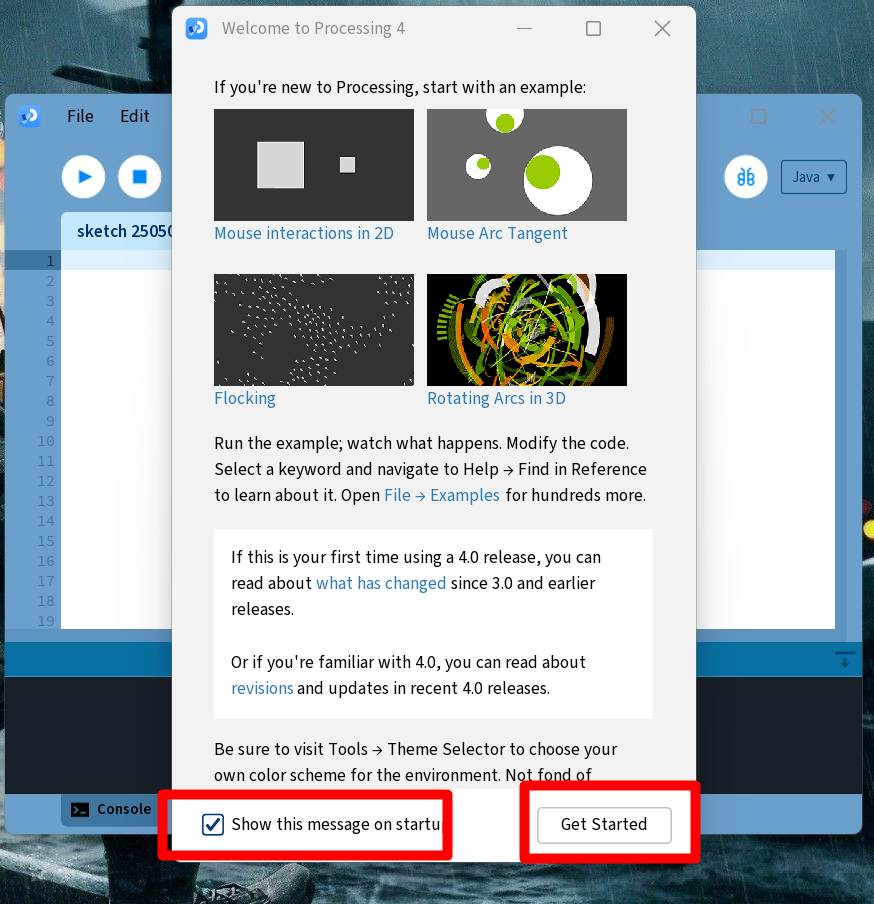The image size is (874, 904).
Task: Select the sketch tab in editor window
Action: click(x=117, y=231)
